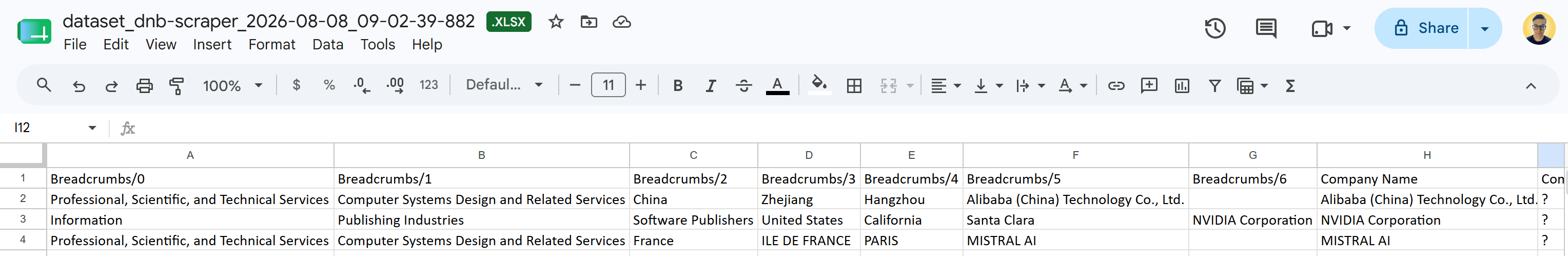1568x256 pixels.
Task: Open more number formats 123
Action: click(x=428, y=85)
